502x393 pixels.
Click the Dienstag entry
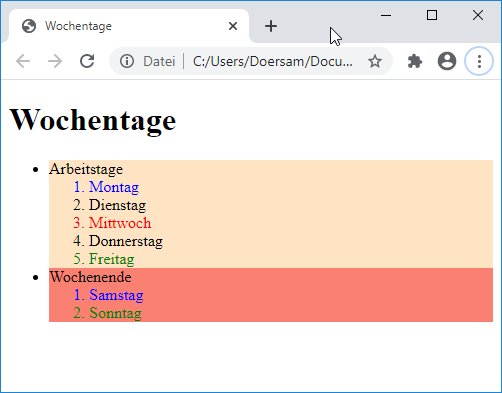(x=117, y=205)
